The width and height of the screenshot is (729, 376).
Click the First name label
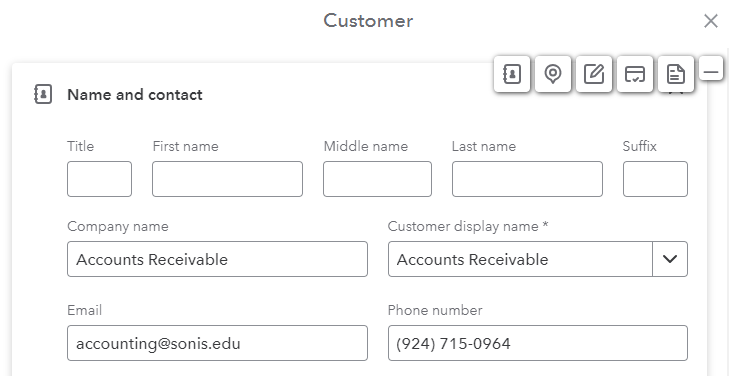click(x=185, y=146)
